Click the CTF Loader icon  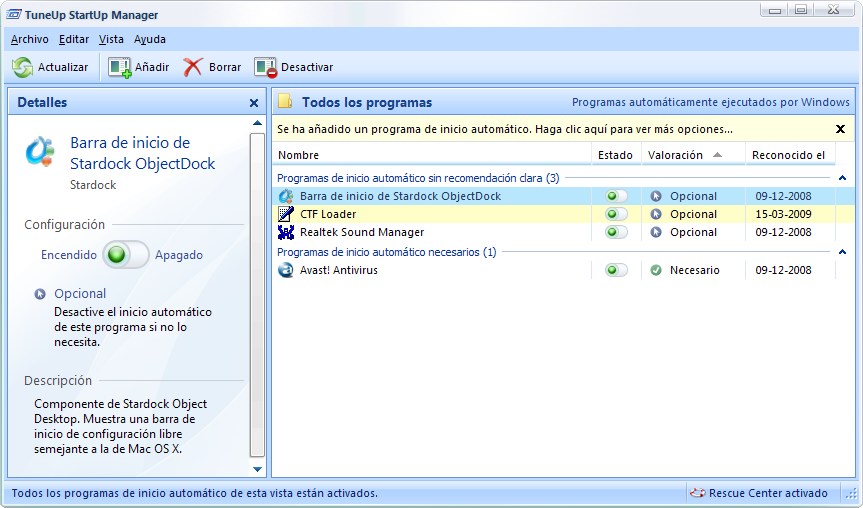pos(286,214)
